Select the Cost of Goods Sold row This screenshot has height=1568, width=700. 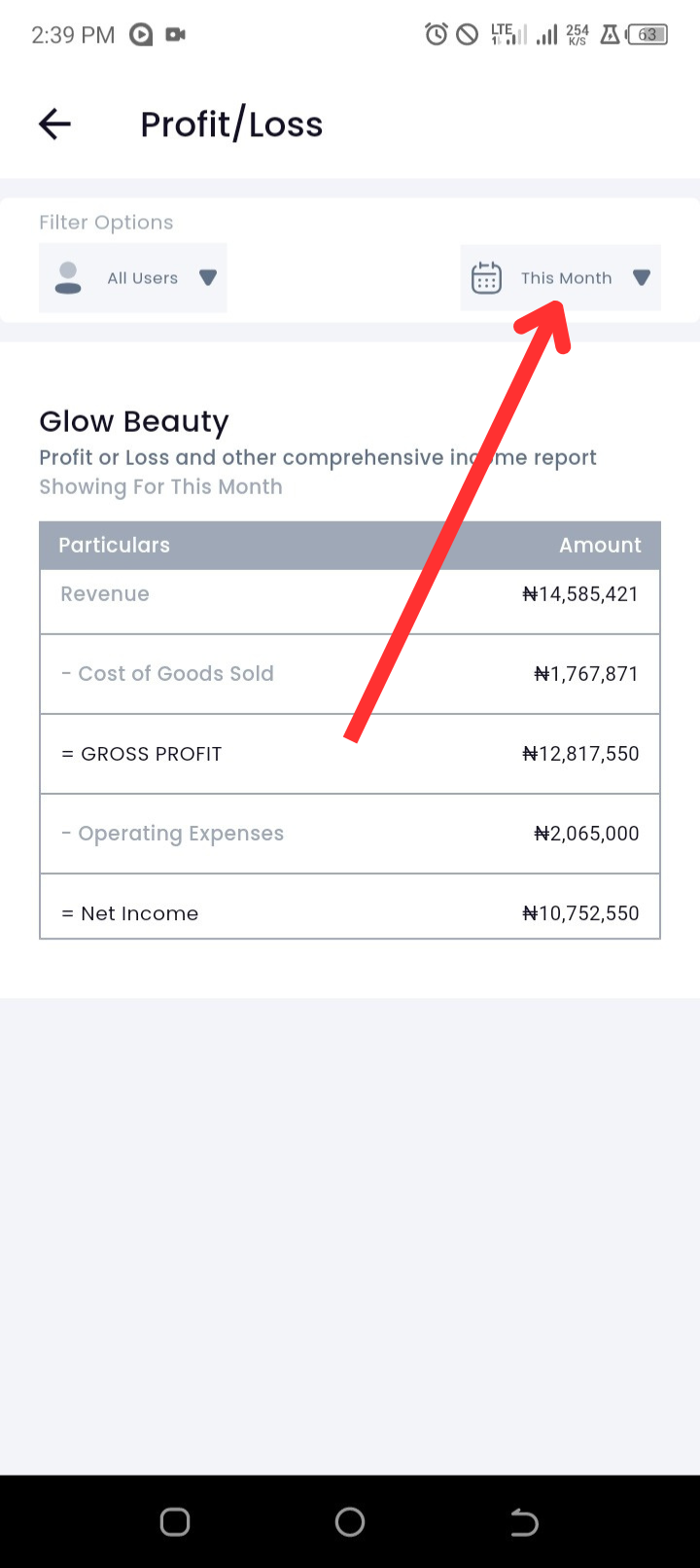pos(350,674)
